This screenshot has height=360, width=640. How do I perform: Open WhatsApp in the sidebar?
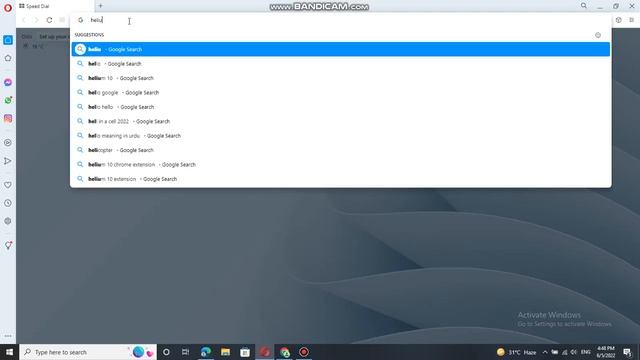[8, 100]
